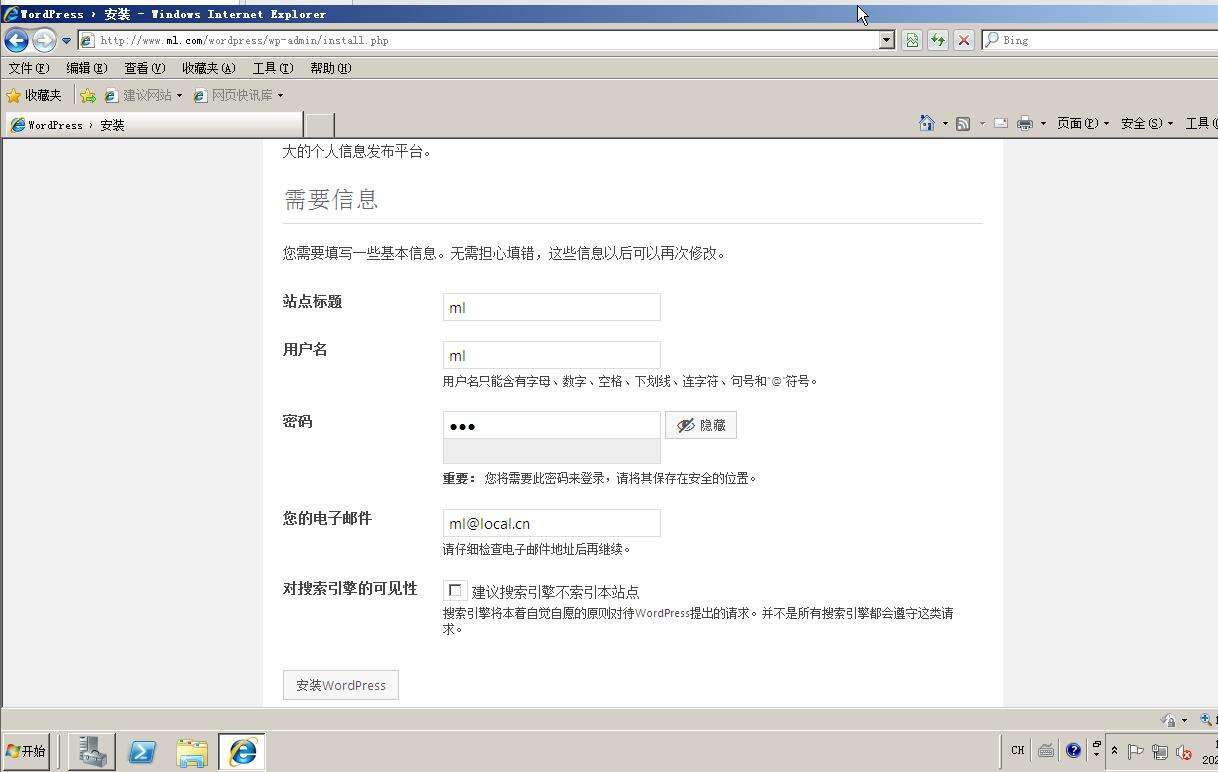Open PowerShell from the taskbar
This screenshot has height=772, width=1218.
tap(142, 751)
